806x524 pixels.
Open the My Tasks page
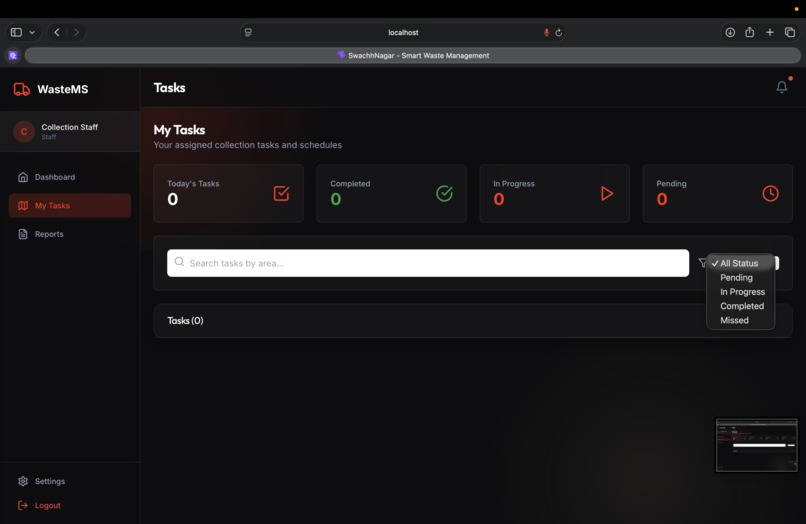click(69, 205)
